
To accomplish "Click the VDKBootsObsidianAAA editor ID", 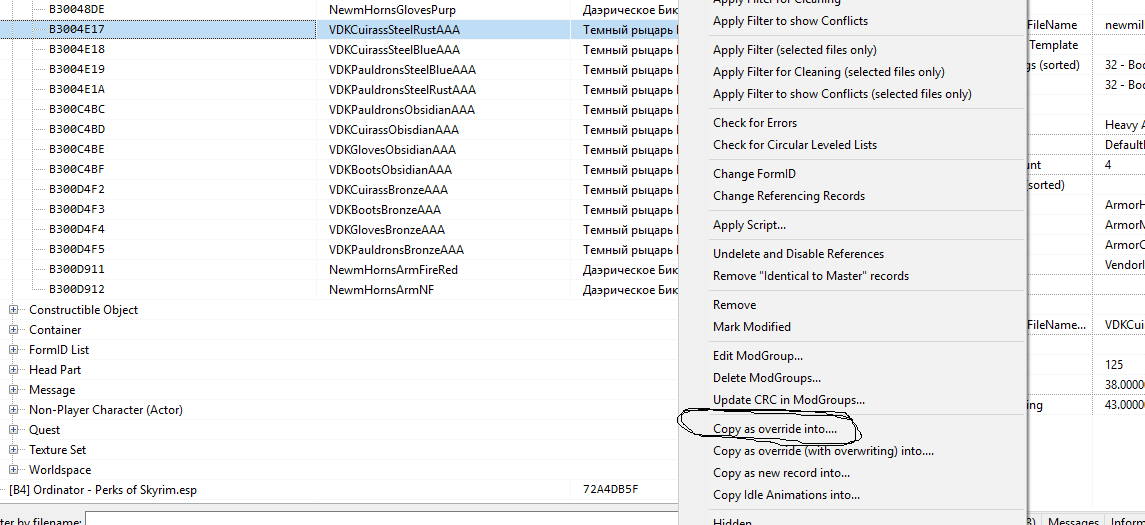I will (x=391, y=170).
